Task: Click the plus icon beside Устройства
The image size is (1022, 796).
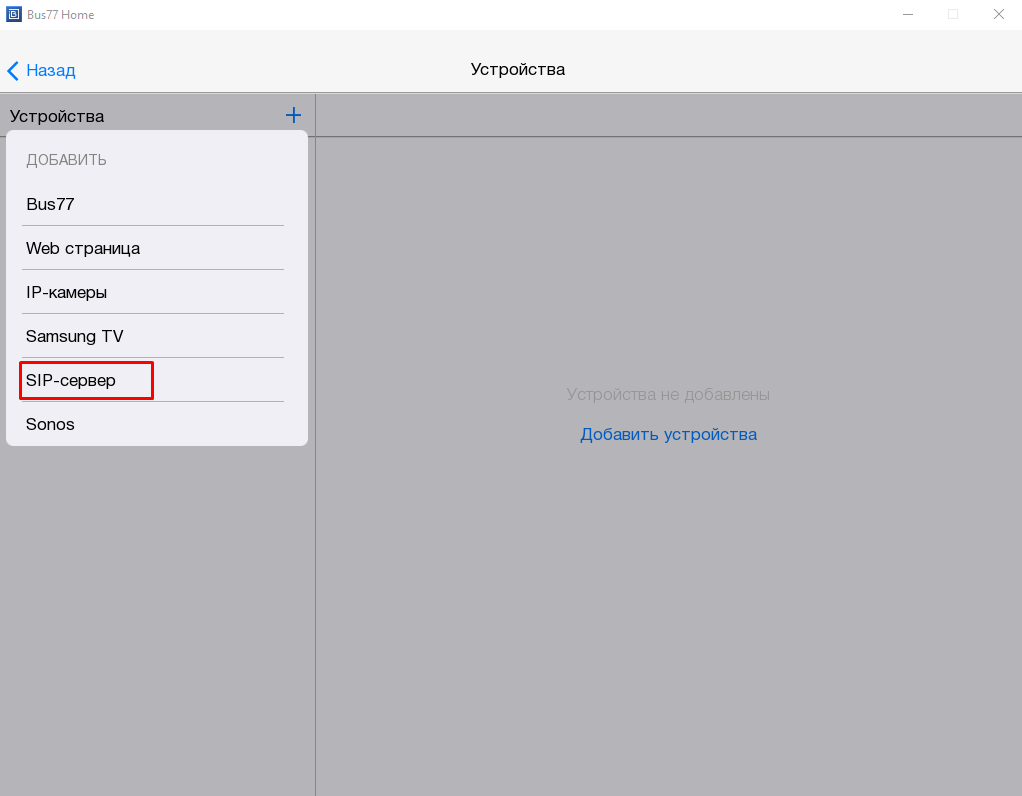Action: (293, 116)
